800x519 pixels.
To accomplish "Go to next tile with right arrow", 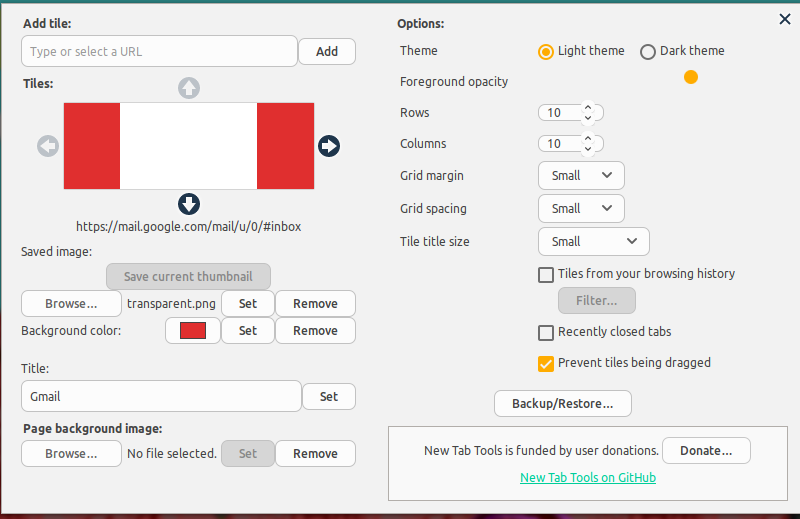I will (x=329, y=146).
